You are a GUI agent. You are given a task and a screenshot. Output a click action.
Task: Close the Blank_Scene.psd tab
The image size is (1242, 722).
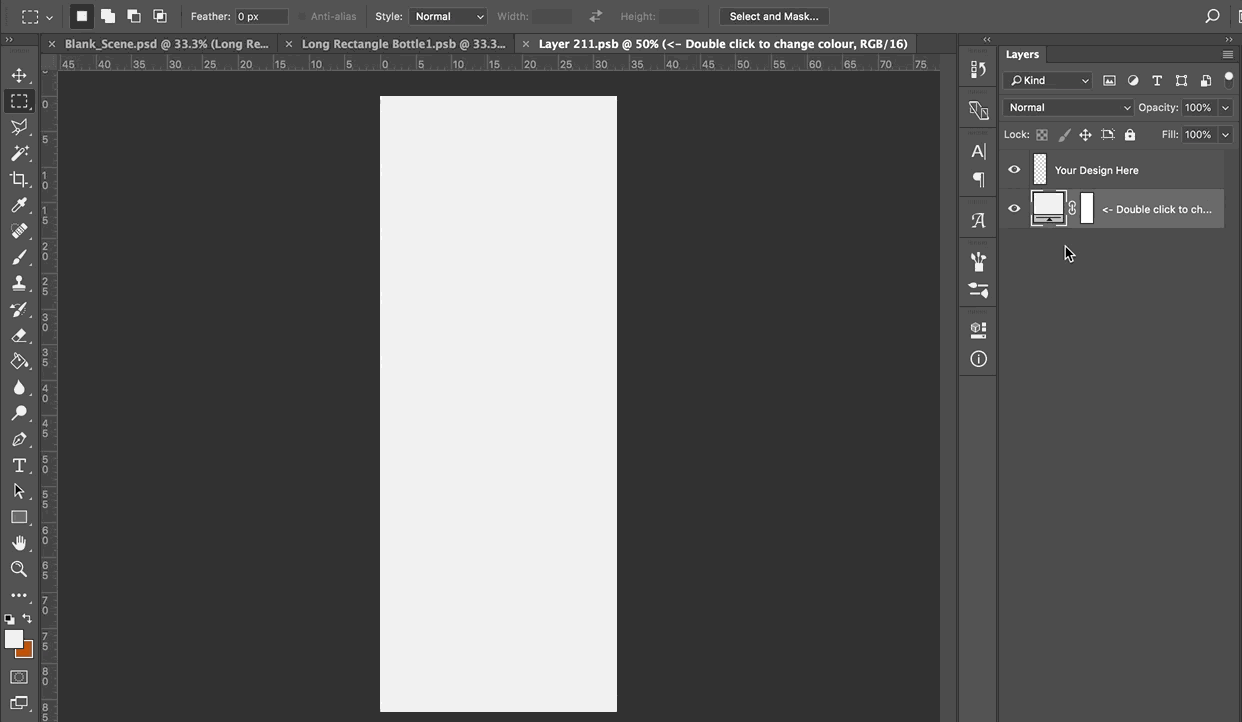point(52,44)
